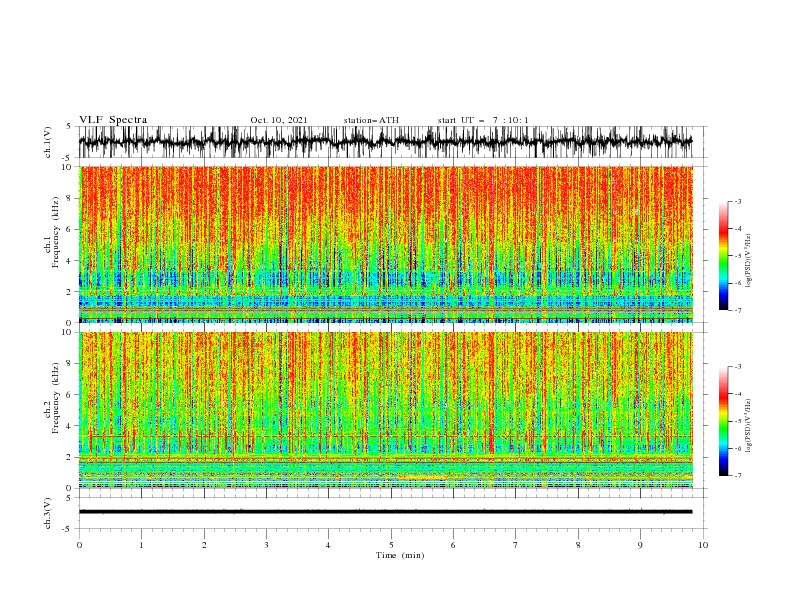Image resolution: width=792 pixels, height=612 pixels.
Task: Click the time-axis tick label "9"
Action: point(640,545)
